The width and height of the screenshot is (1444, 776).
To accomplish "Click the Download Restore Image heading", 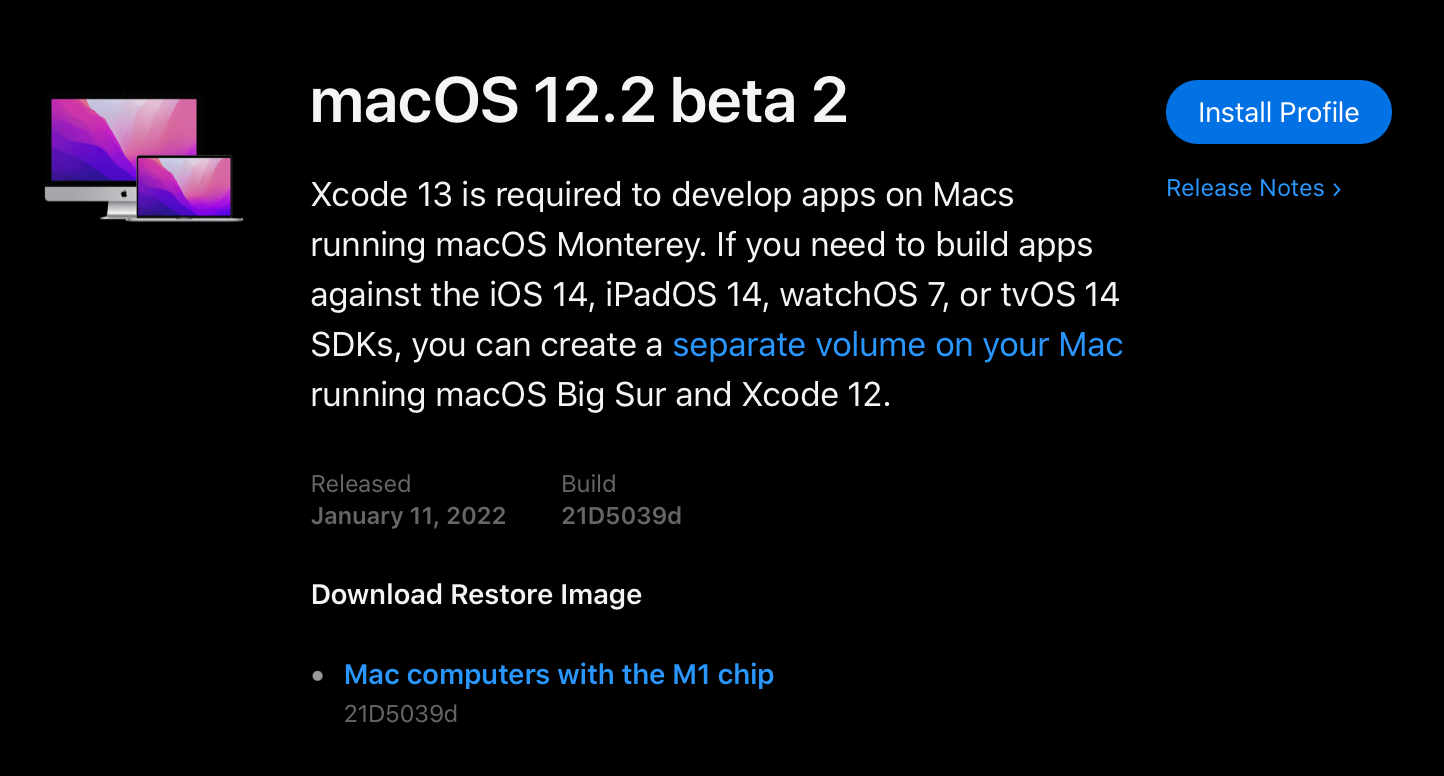I will pos(476,594).
